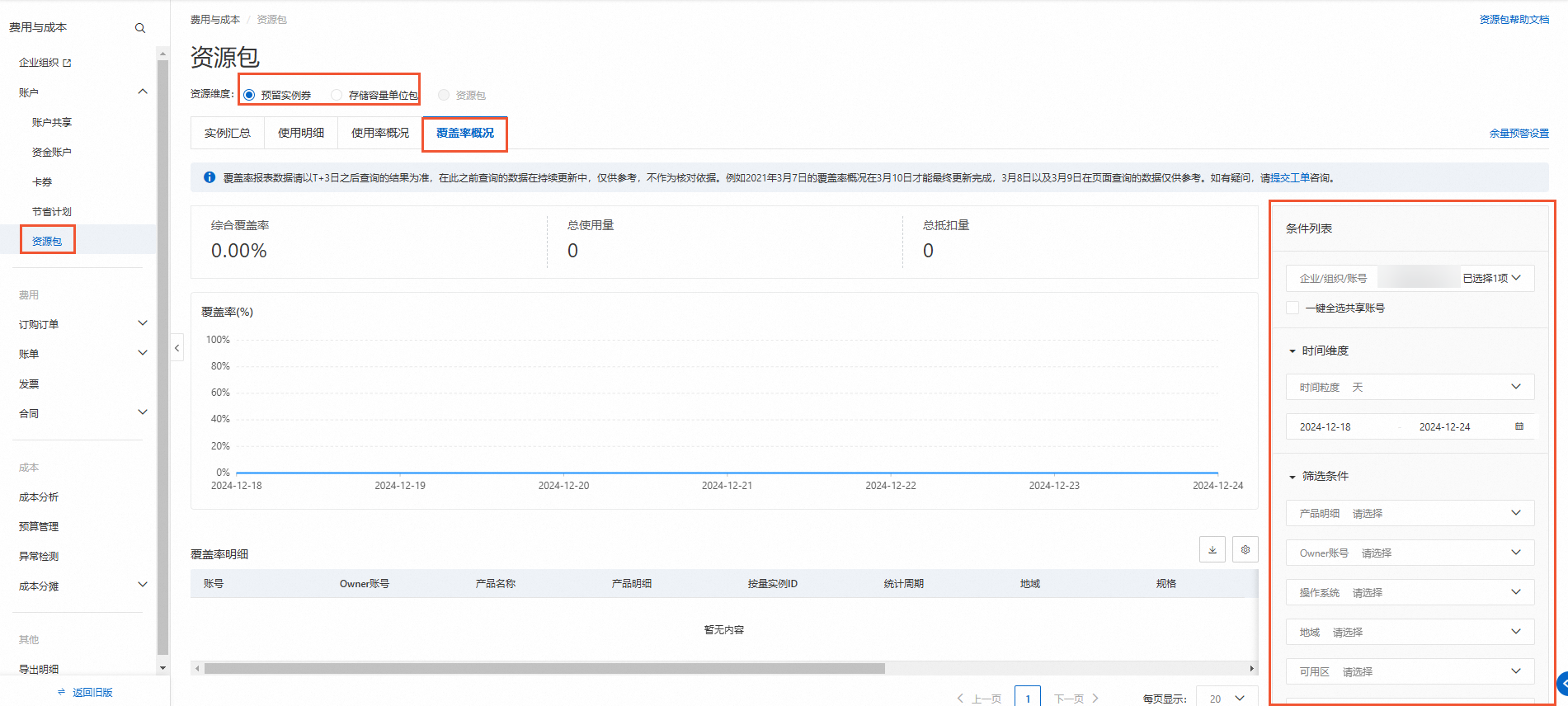Open the calendar icon in the date range
The height and width of the screenshot is (706, 1568).
[1519, 426]
